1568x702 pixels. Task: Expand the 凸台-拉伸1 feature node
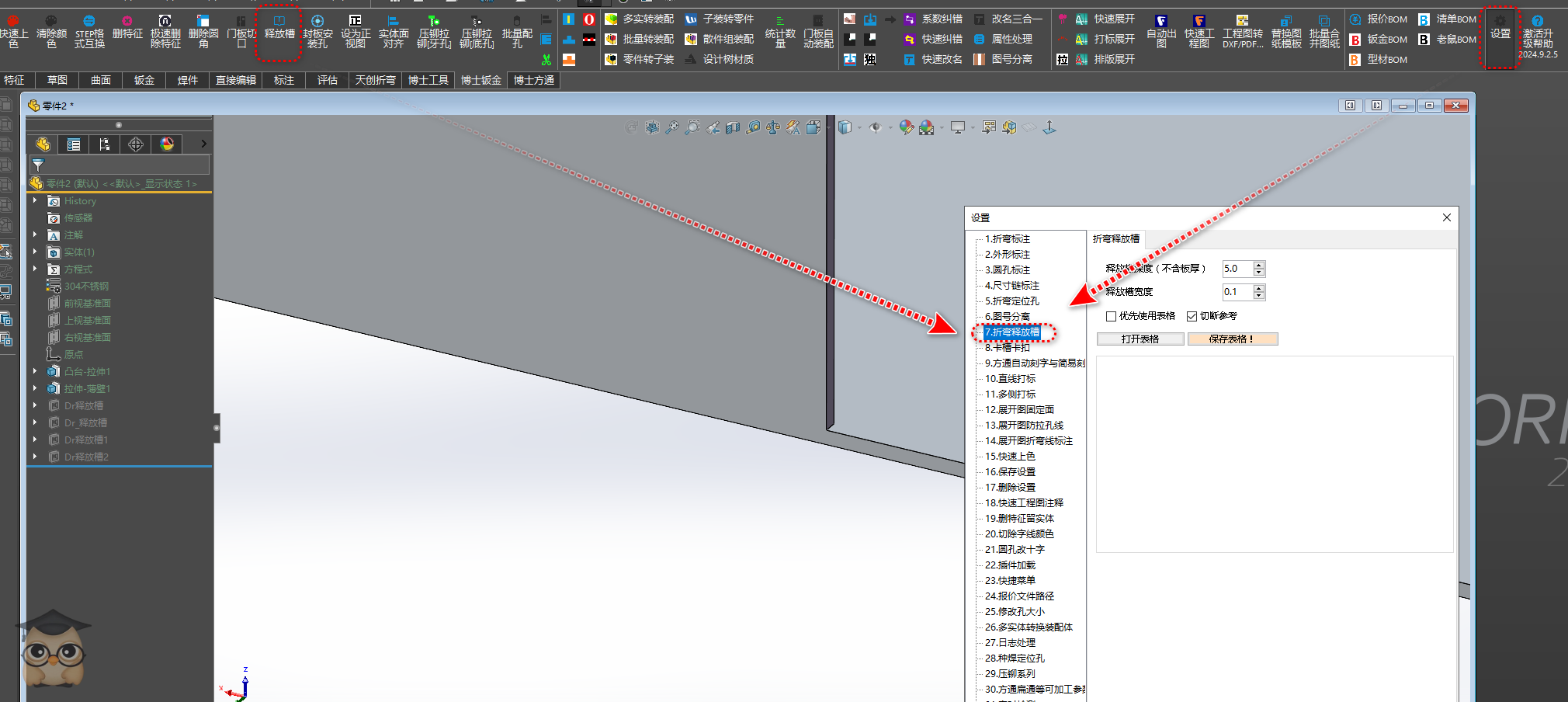(35, 372)
